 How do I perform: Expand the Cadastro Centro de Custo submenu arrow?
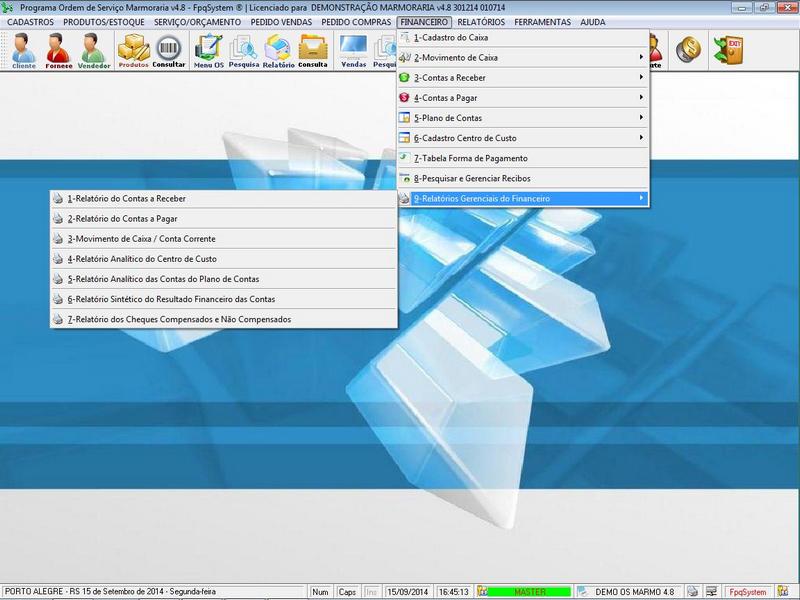click(641, 137)
